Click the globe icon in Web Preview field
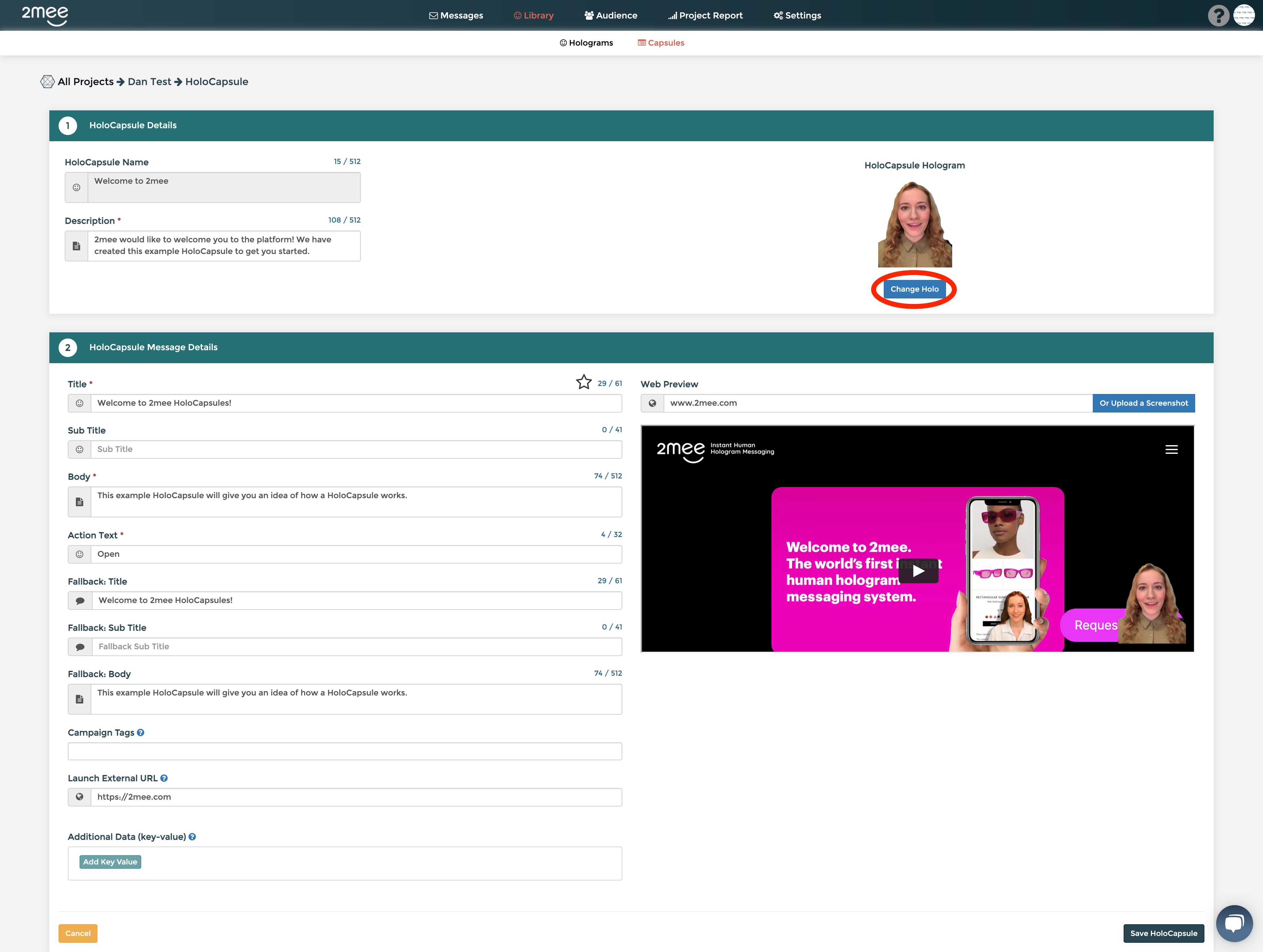 (653, 404)
